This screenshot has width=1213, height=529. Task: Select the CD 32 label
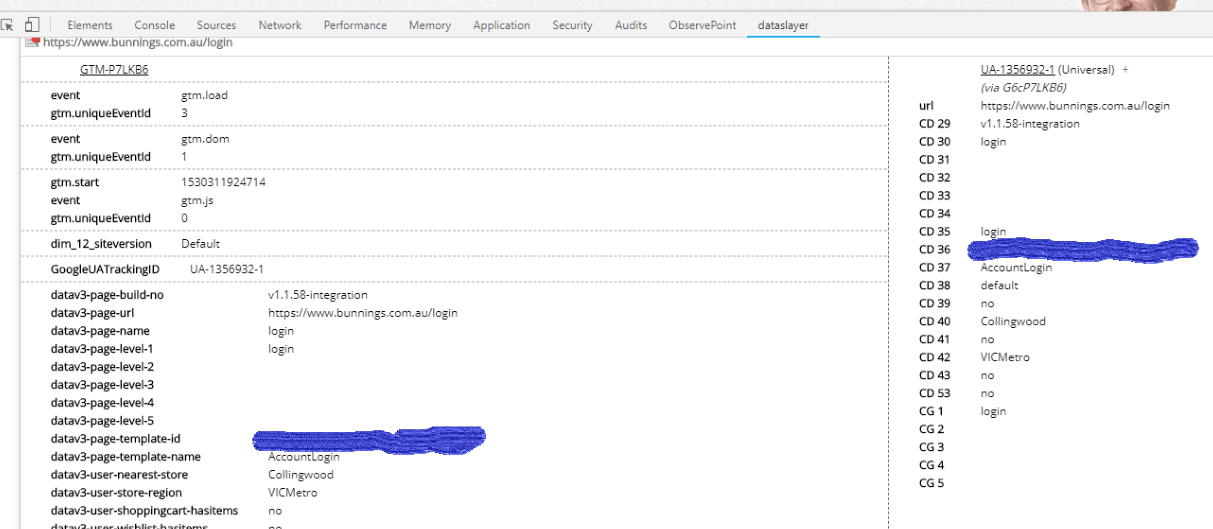[935, 178]
